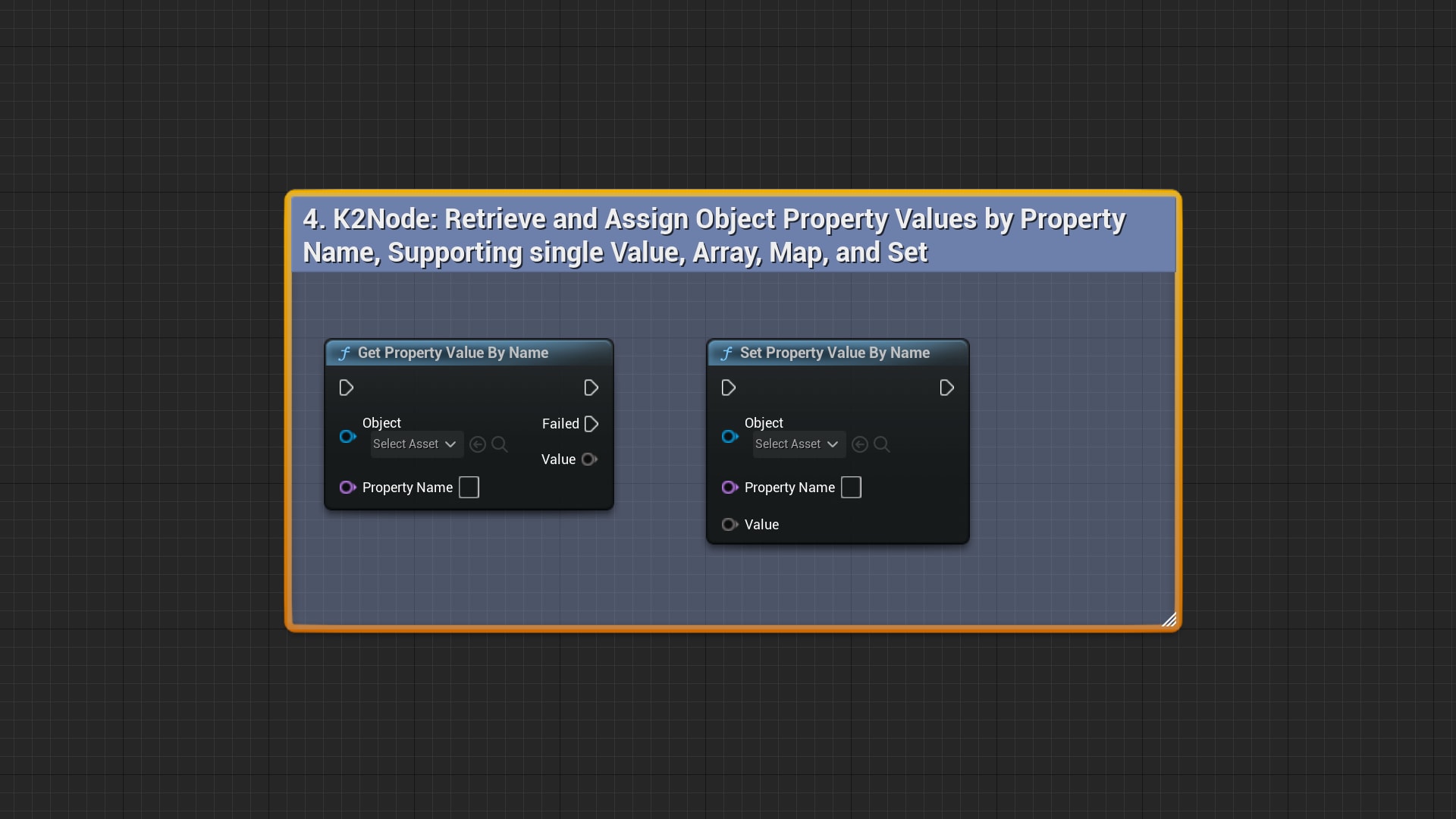Click the Object input pin on the Get node
Image resolution: width=1456 pixels, height=819 pixels.
tap(347, 437)
